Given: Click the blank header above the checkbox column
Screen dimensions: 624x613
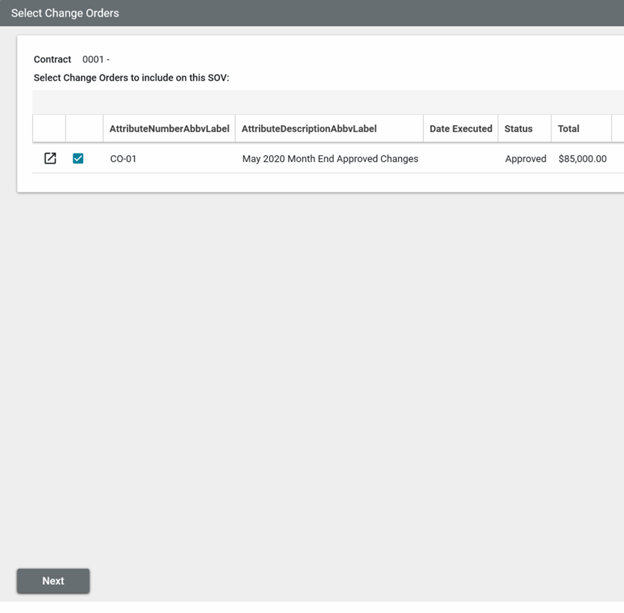Looking at the screenshot, I should (x=84, y=129).
